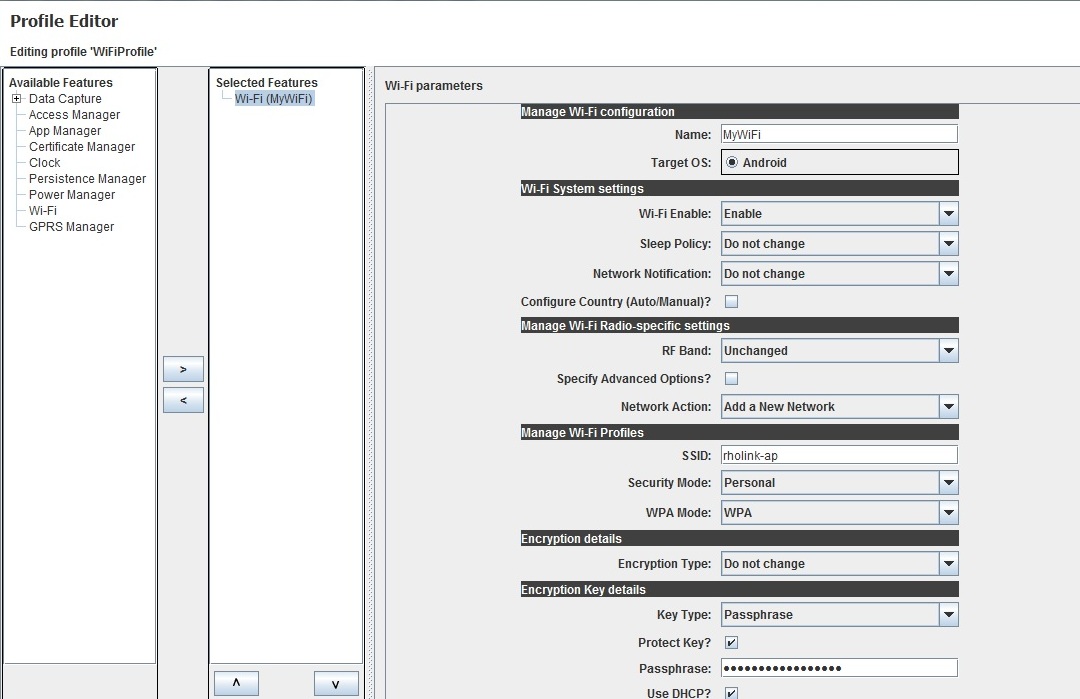Toggle Configure Country (Auto/Manual) checkbox
Image resolution: width=1080 pixels, height=699 pixels.
click(731, 301)
